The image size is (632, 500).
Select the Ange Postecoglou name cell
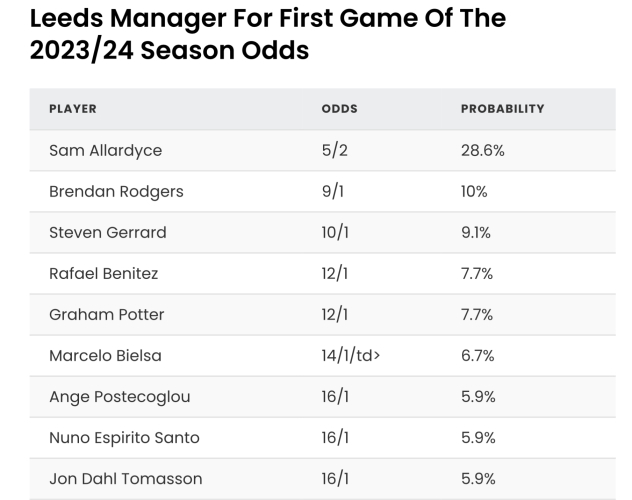pos(119,396)
